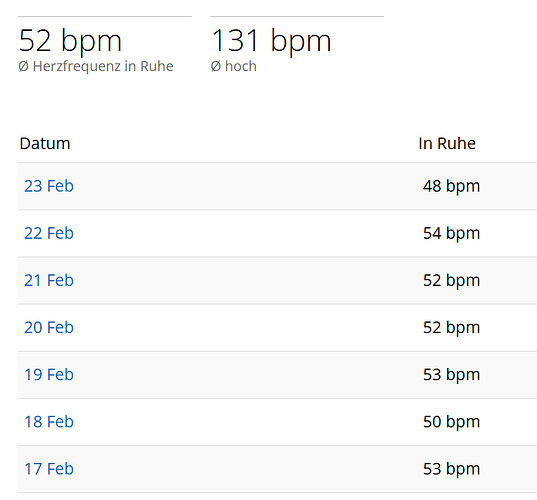Open the 17 Feb date link
537x500 pixels.
(x=49, y=468)
